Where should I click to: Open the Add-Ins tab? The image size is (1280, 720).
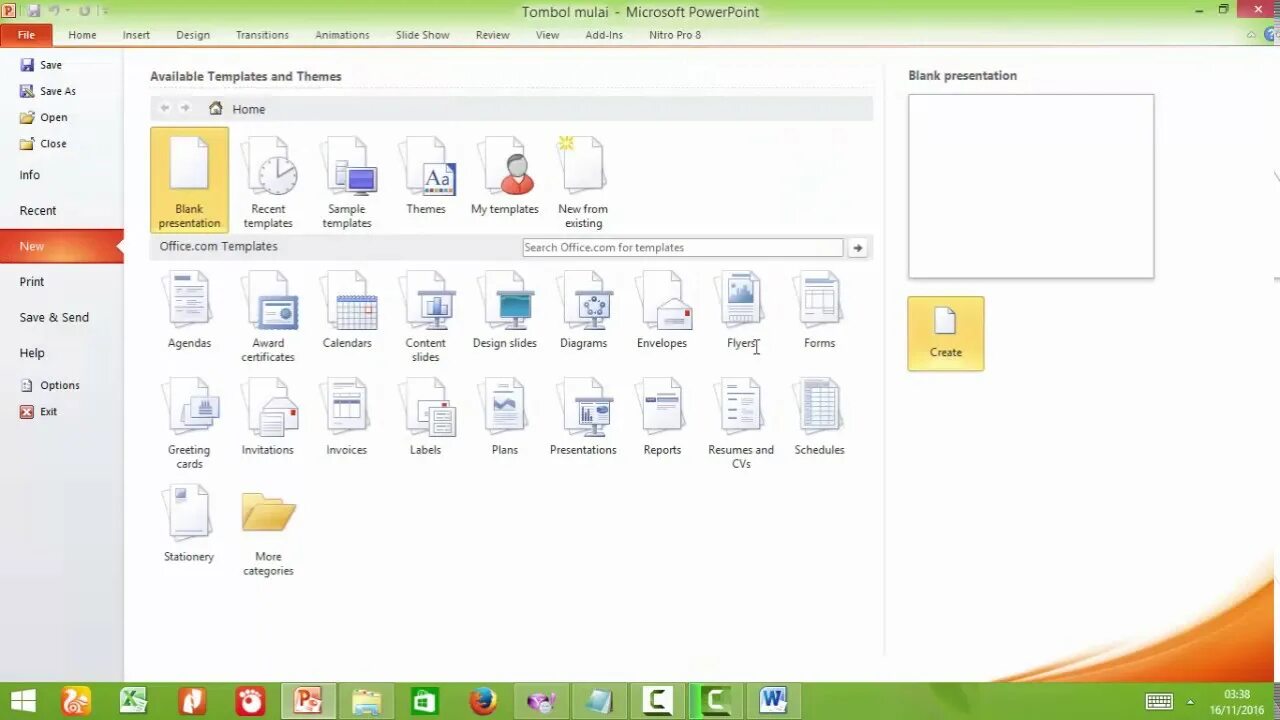click(604, 35)
